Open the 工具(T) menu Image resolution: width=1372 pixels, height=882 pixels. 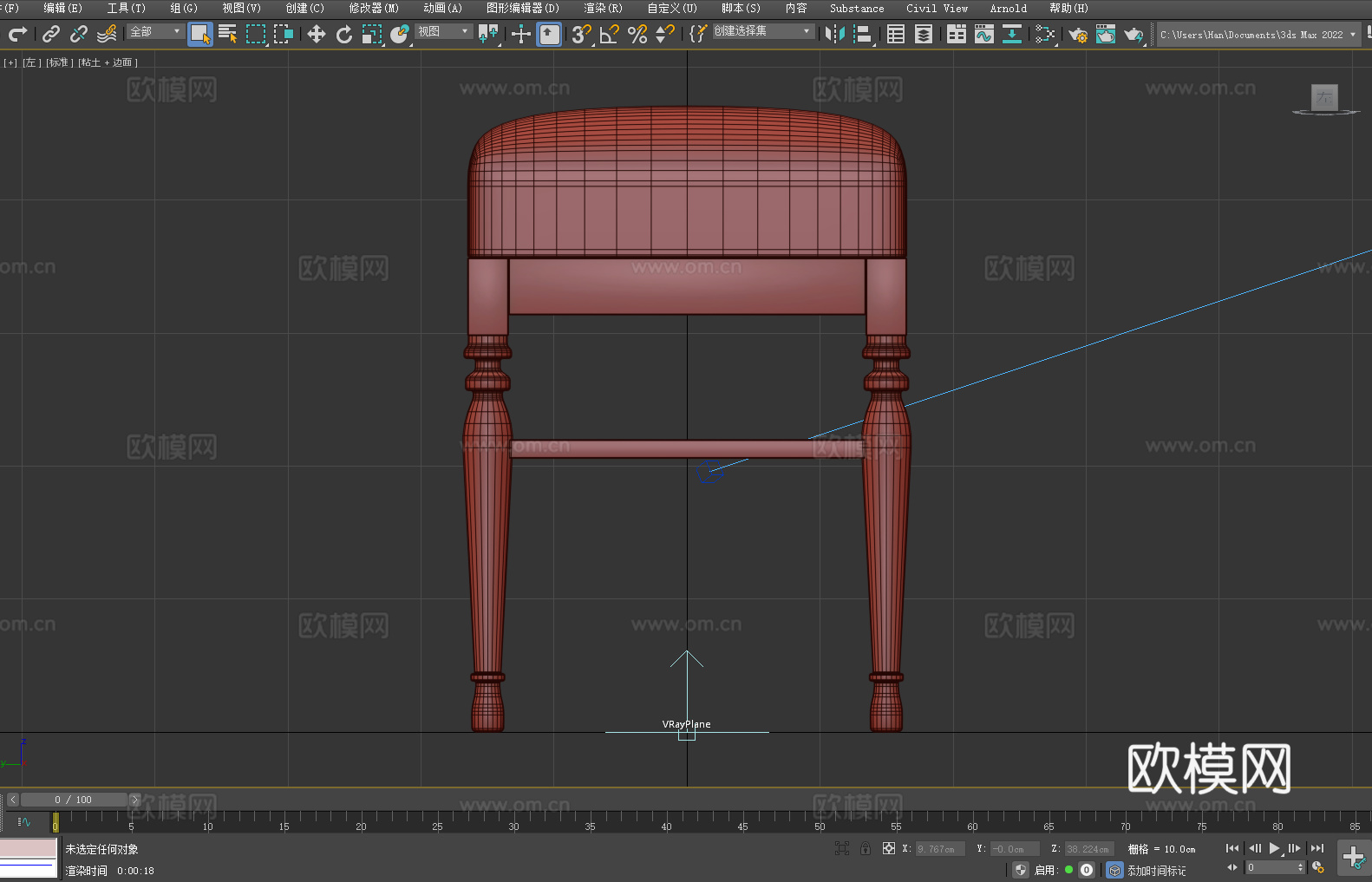click(x=127, y=8)
